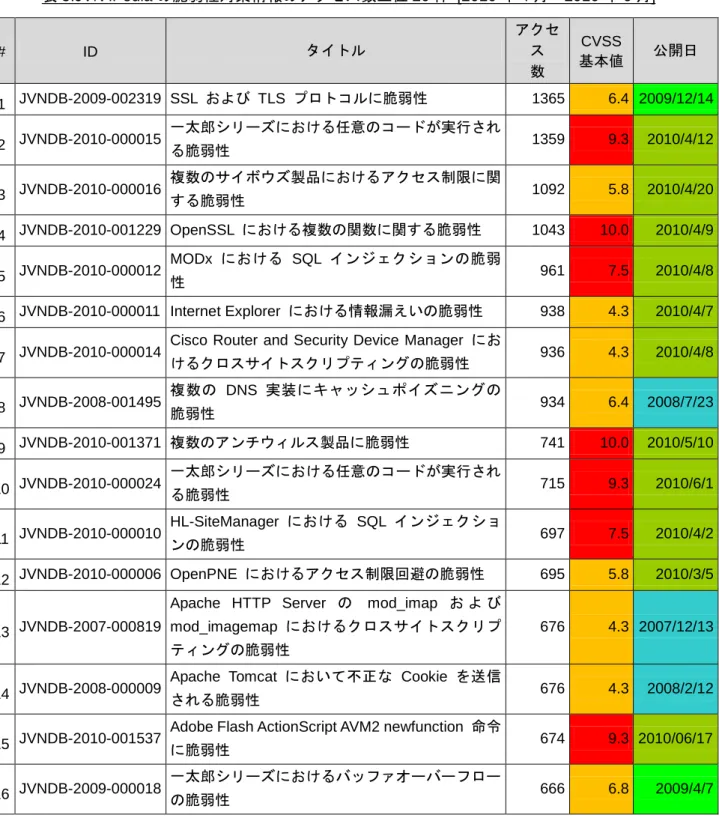Screen dimensions: 719x818
Task: Select access count 938
Action: 537,311
